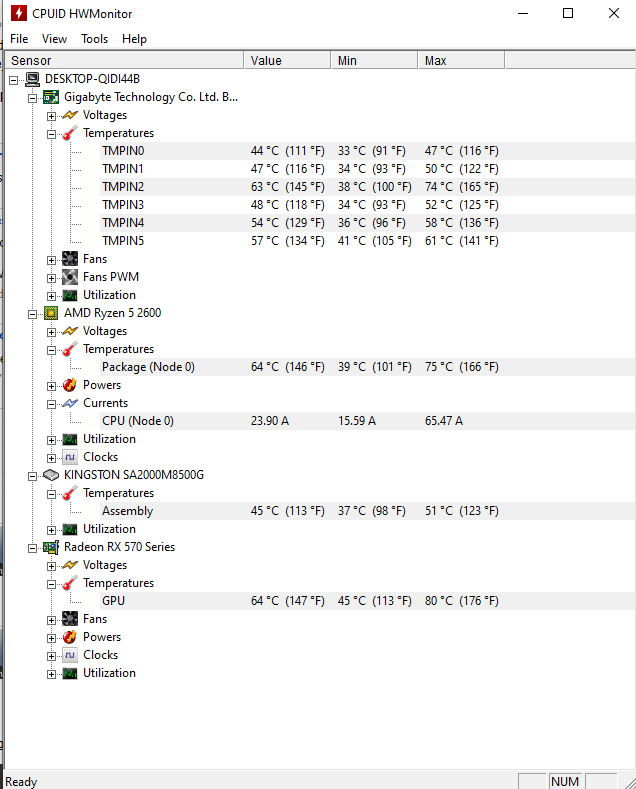
Task: Expand the Powers node under AMD Ryzen
Action: (52, 385)
